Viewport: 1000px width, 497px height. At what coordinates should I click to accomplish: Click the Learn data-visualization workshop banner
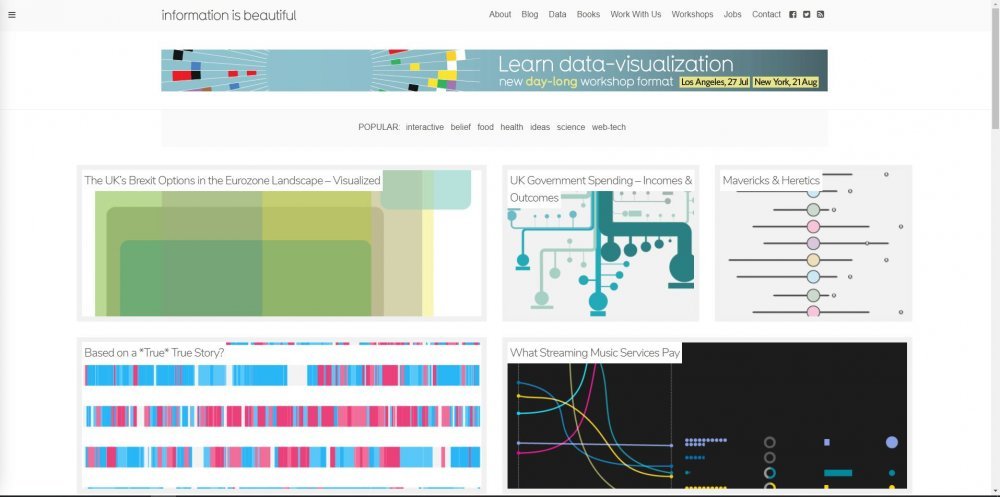click(494, 70)
